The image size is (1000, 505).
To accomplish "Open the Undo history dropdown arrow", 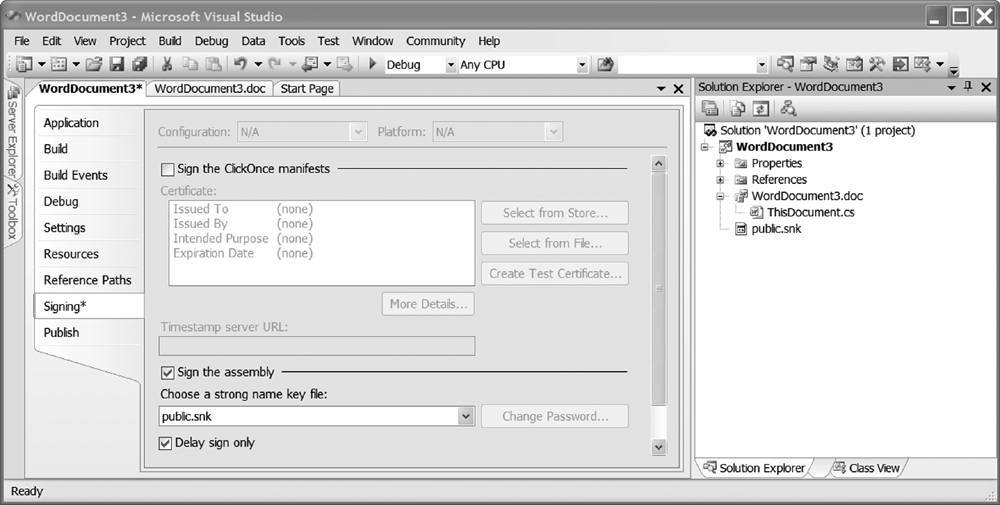I will (258, 64).
